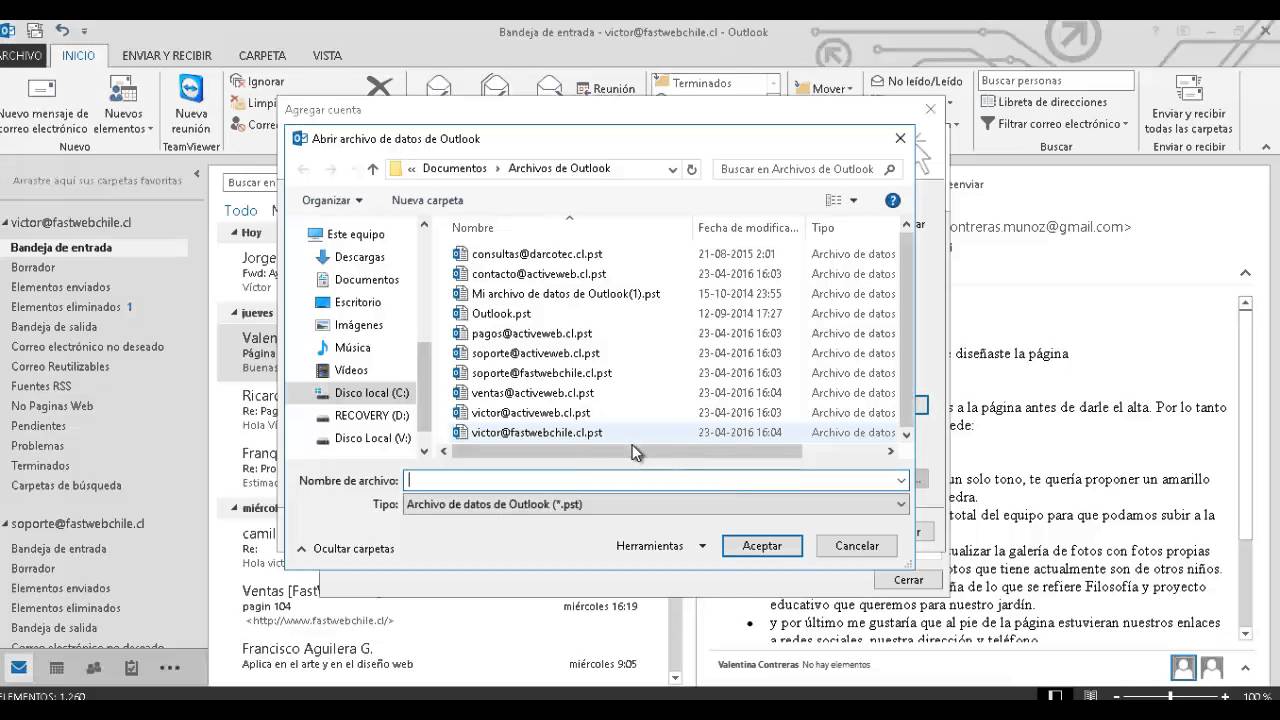Click Enviar y recibir todas las carpetas
The width and height of the screenshot is (1280, 720).
pos(1188,106)
